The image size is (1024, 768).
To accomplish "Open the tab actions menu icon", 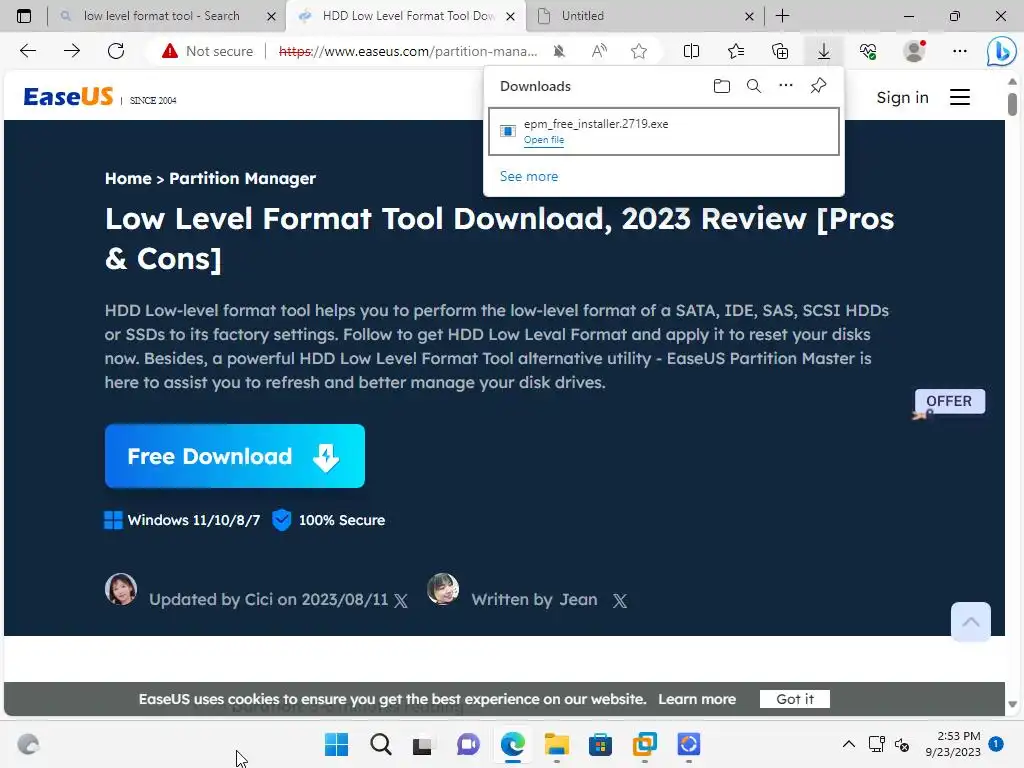I will click(x=24, y=16).
